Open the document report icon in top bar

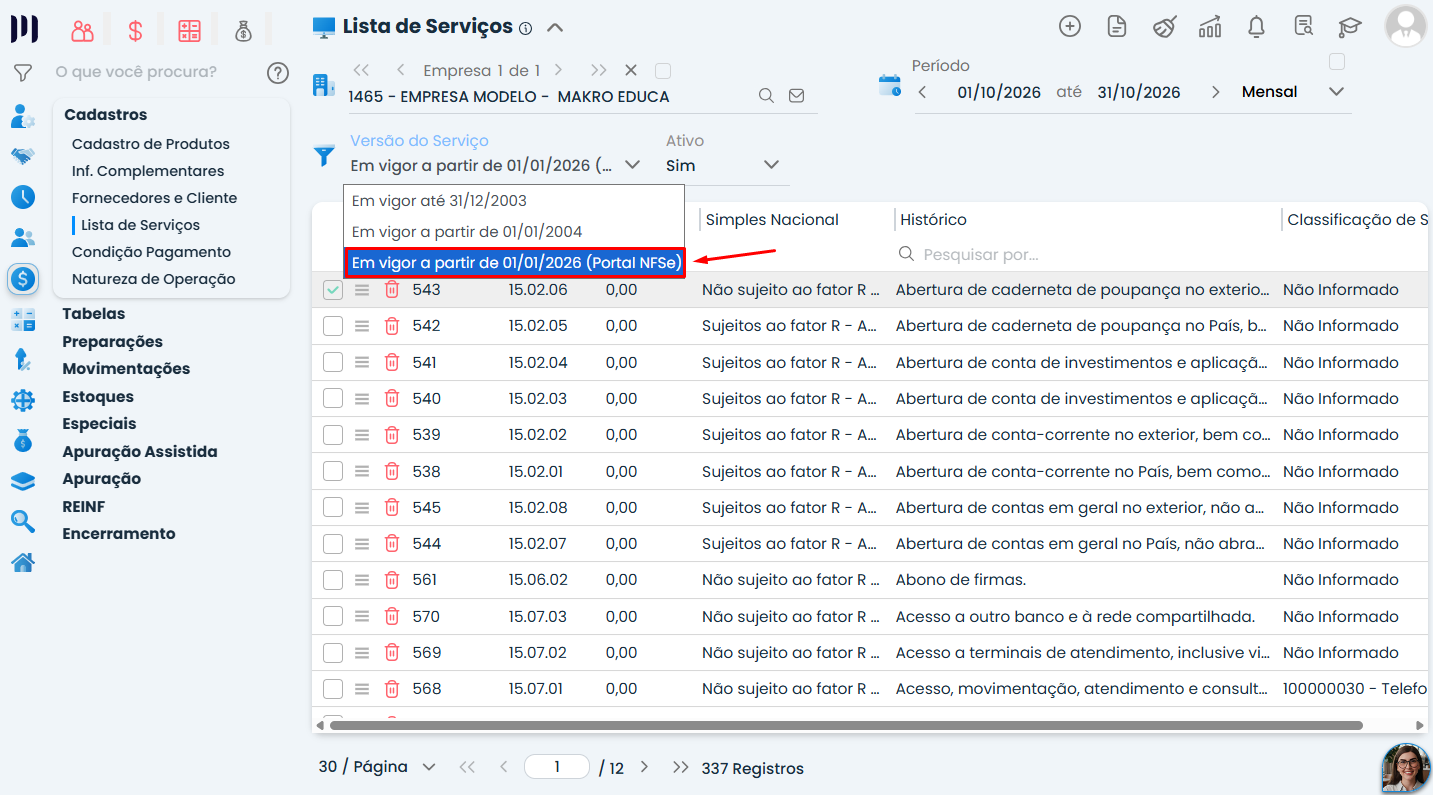pyautogui.click(x=1117, y=27)
